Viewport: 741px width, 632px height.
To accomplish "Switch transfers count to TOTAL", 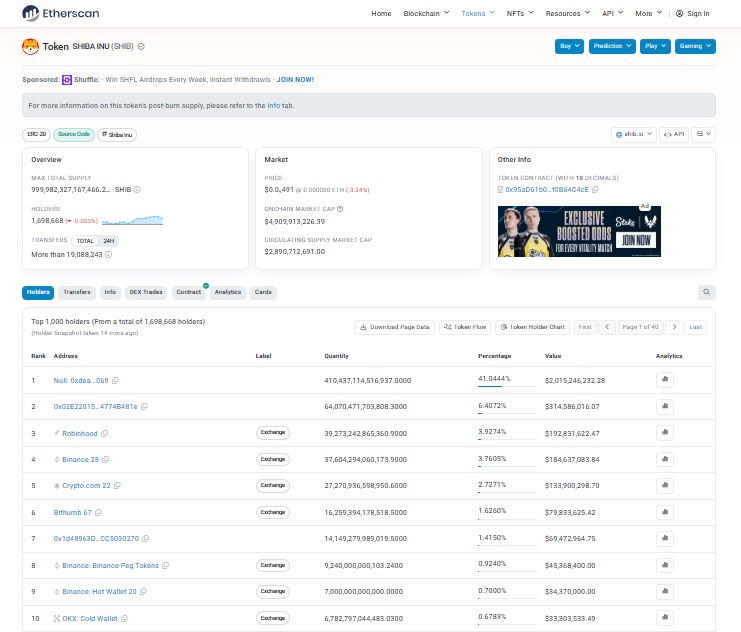I will 85,241.
